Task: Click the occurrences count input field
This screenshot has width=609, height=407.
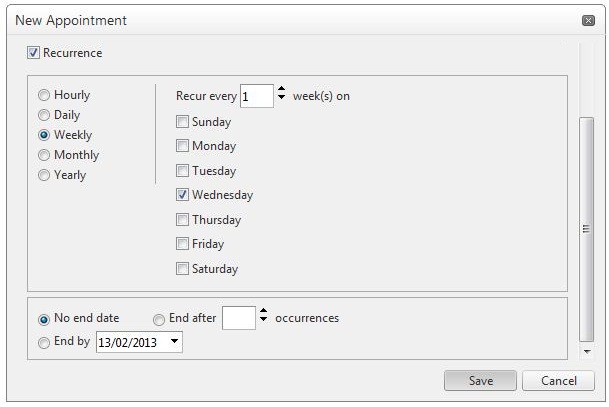Action: tap(239, 318)
